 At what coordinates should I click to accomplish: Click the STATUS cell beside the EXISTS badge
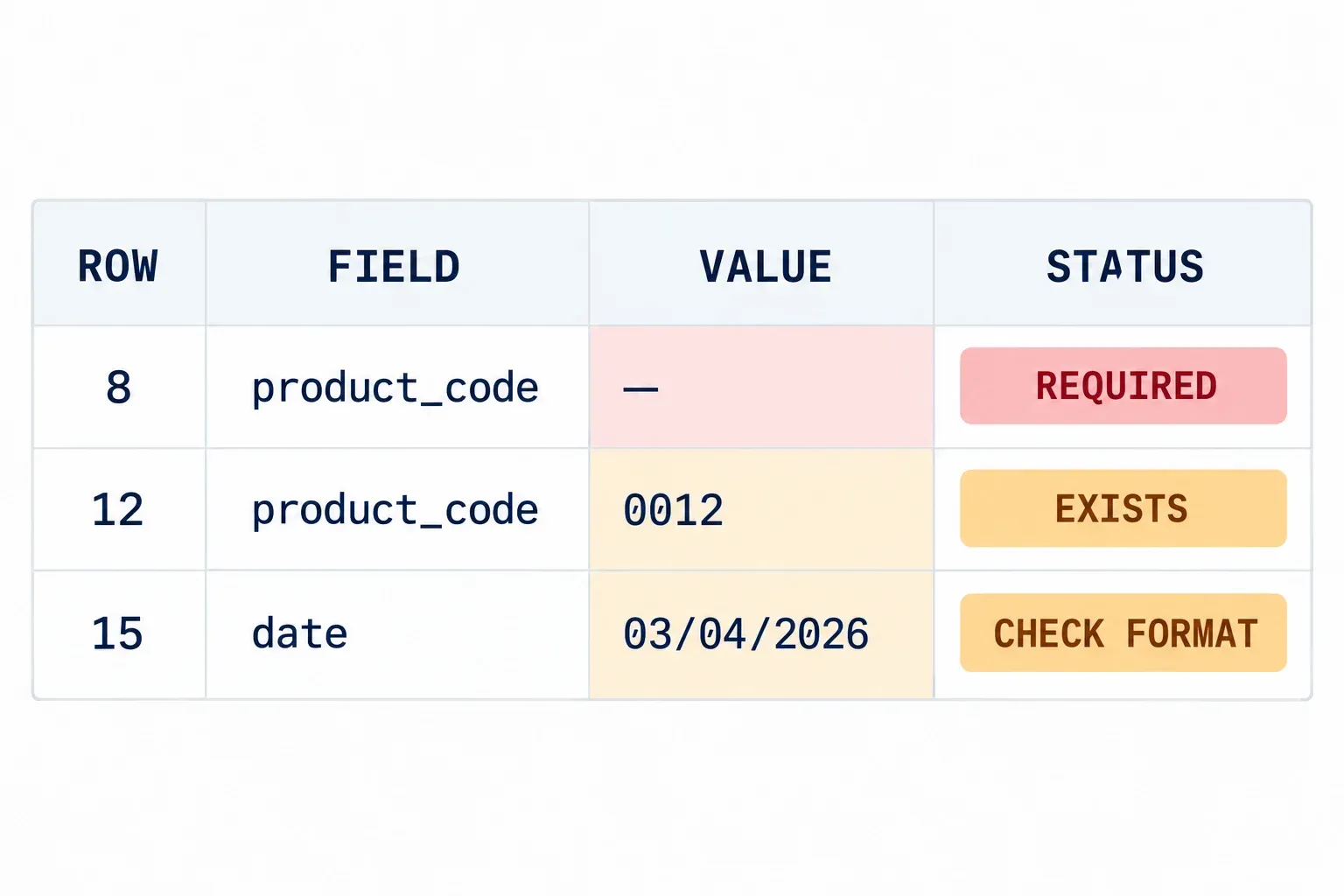(x=1123, y=509)
